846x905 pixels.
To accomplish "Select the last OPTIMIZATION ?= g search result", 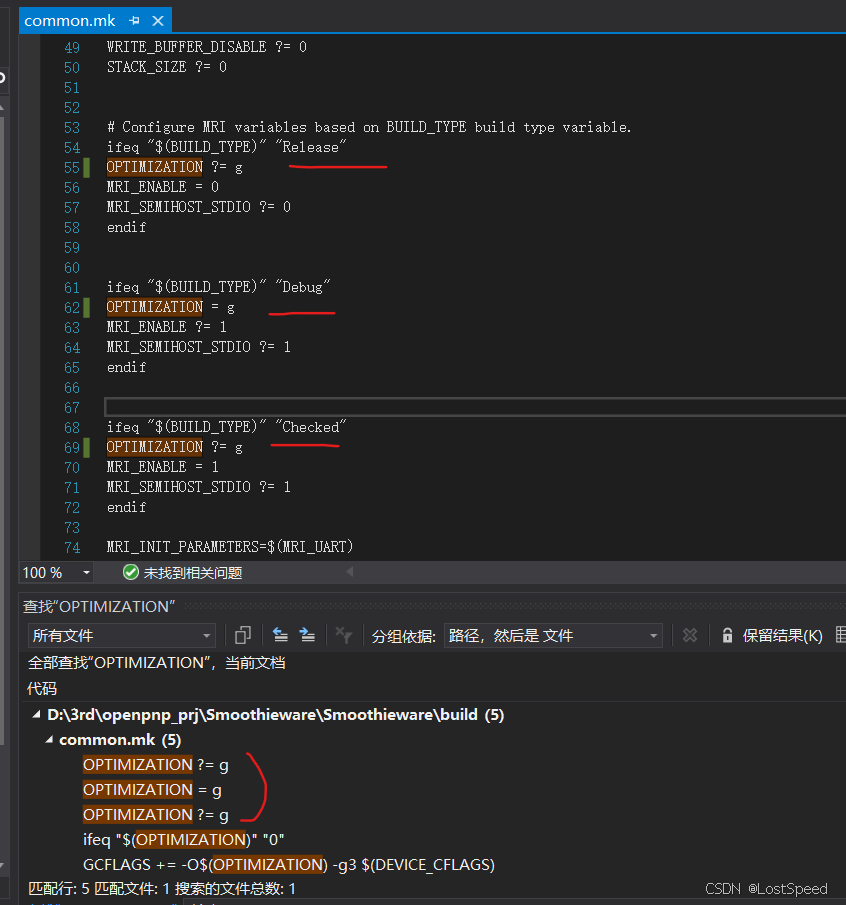I will pyautogui.click(x=156, y=814).
